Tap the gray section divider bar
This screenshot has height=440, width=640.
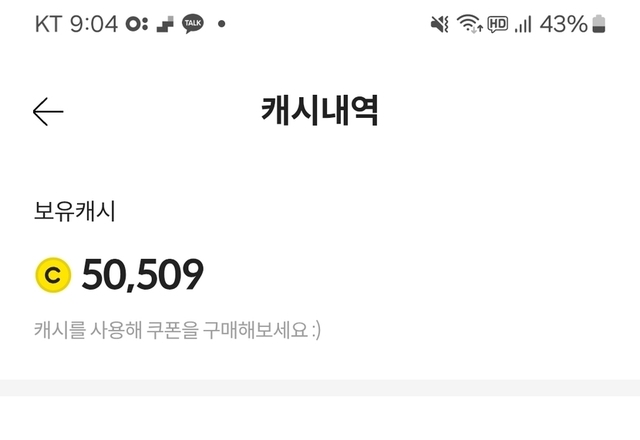point(320,387)
